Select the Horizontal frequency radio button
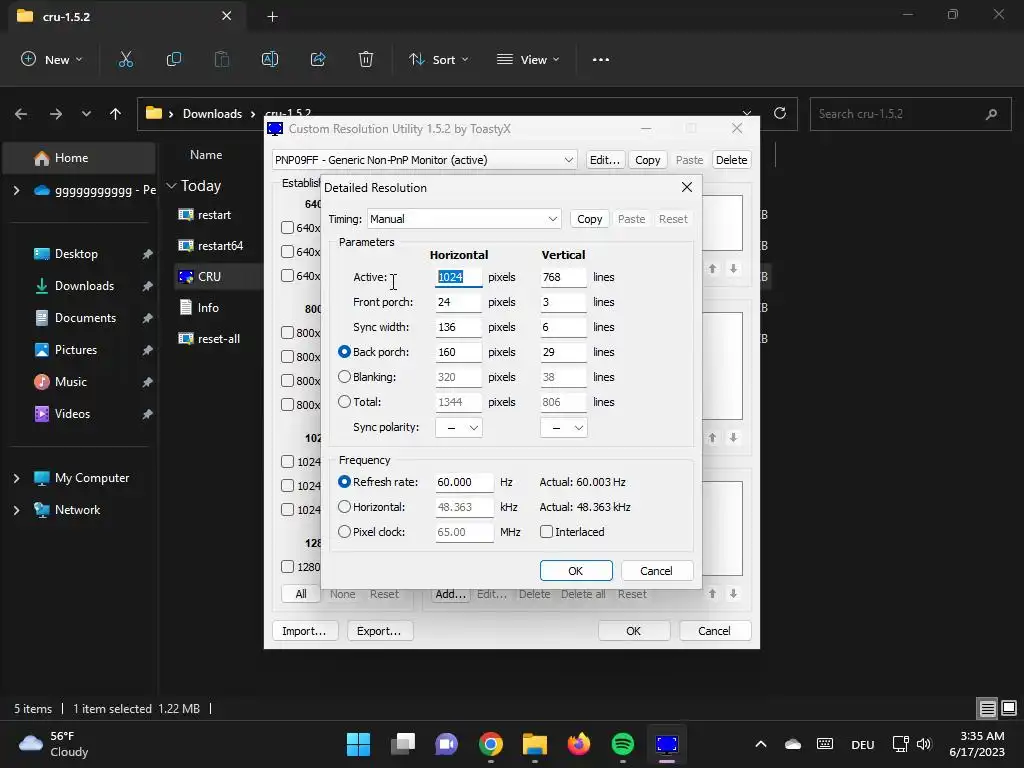The image size is (1024, 768). 344,507
